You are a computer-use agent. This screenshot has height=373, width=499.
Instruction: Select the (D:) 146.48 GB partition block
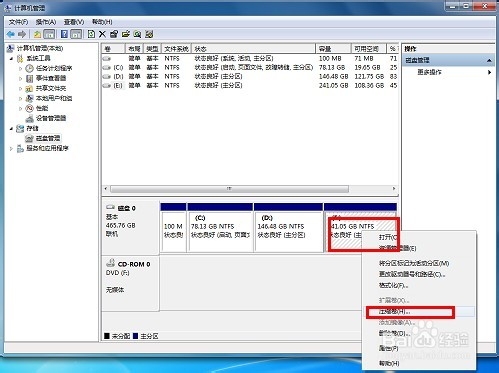click(x=288, y=228)
